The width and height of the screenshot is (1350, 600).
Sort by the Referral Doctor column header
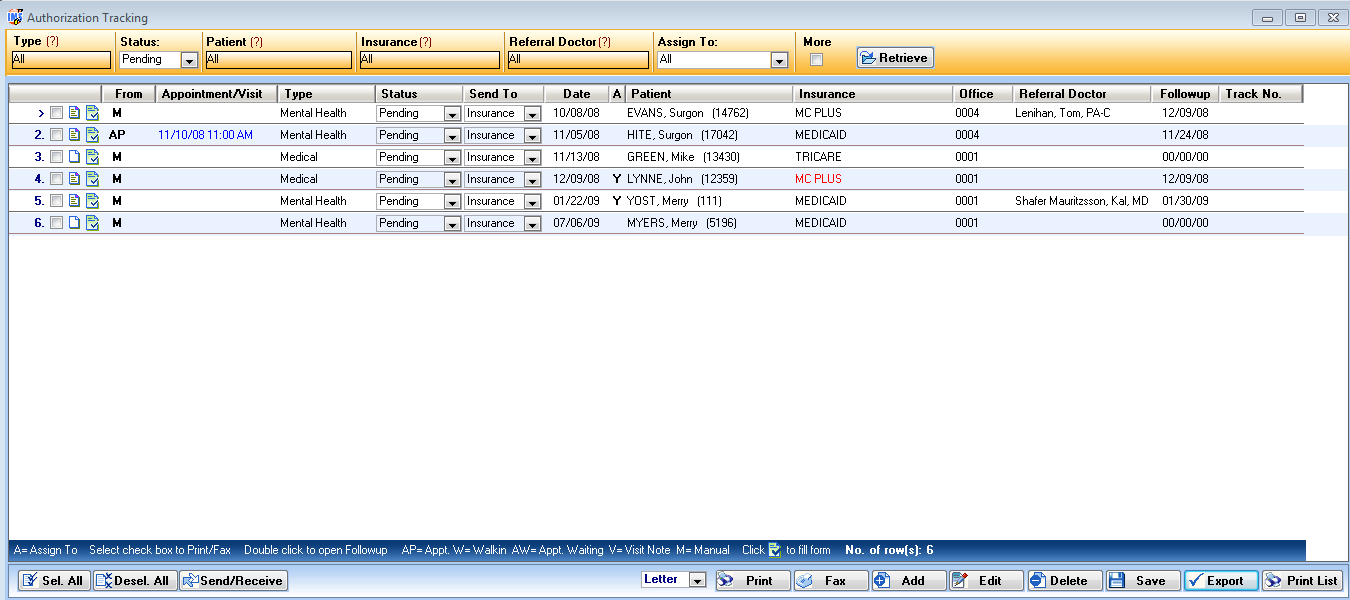1083,94
